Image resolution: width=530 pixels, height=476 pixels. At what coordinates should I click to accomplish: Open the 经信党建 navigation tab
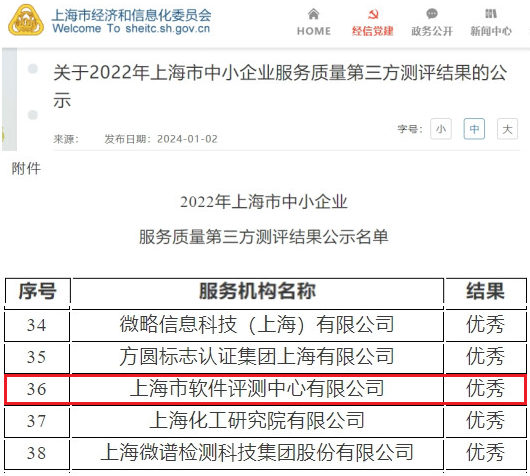click(x=372, y=22)
